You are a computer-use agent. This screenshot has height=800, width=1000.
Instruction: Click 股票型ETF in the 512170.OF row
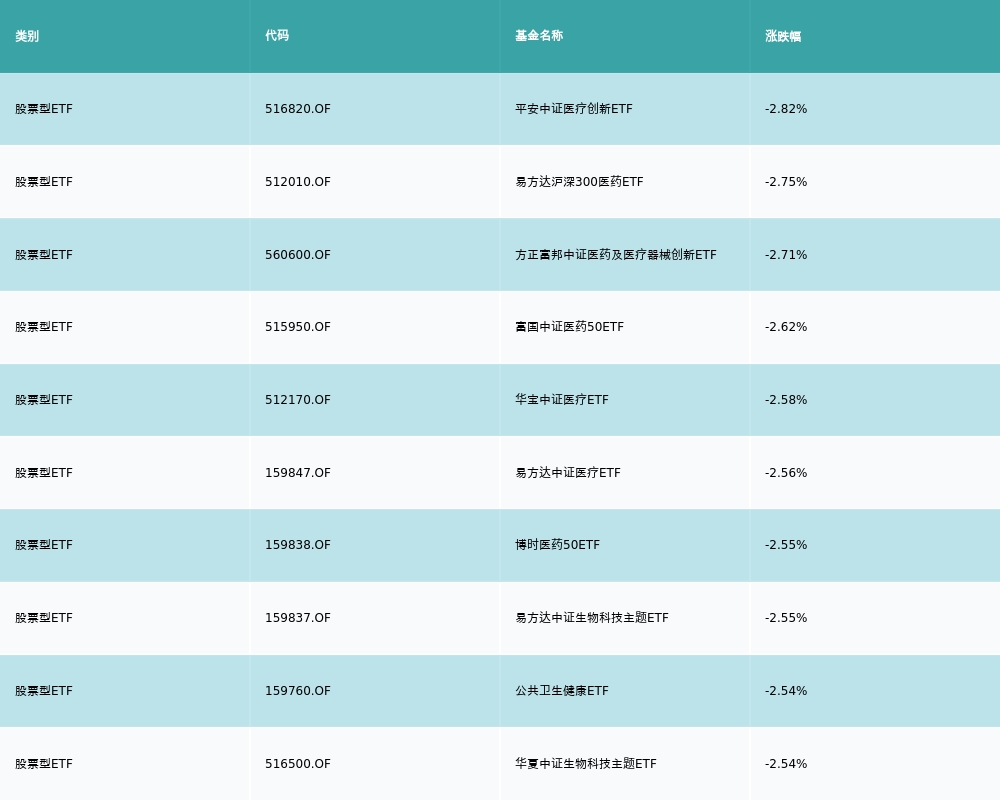(x=44, y=400)
